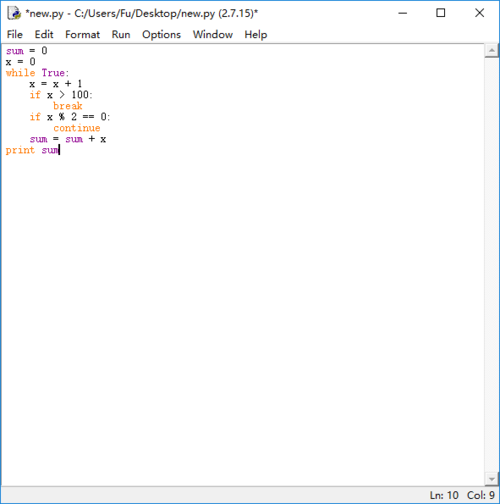Click the vertical scrollbar track
The height and width of the screenshot is (504, 500).
[x=491, y=265]
